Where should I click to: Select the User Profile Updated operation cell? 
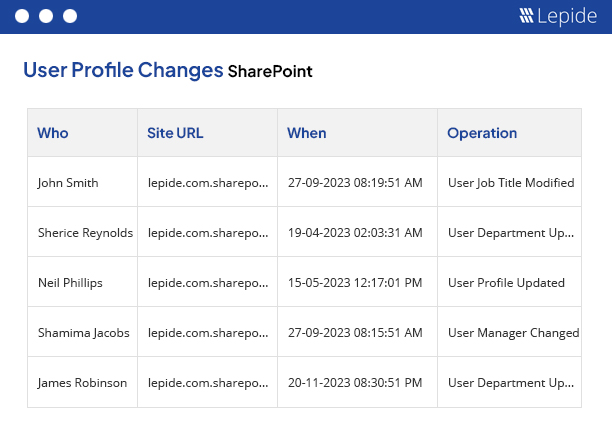click(x=506, y=283)
